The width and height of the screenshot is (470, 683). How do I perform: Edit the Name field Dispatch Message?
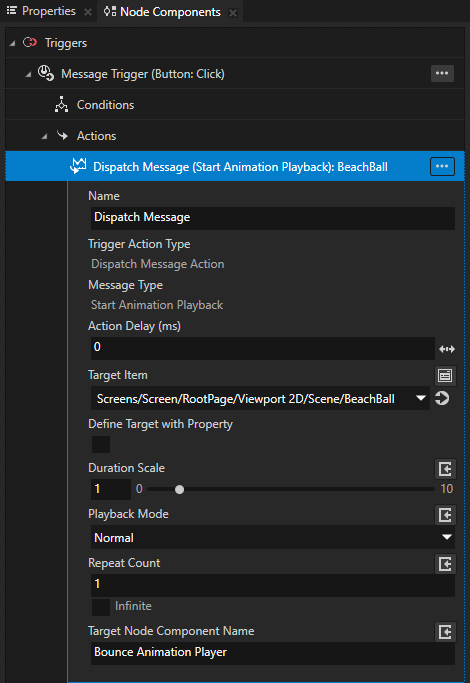(273, 218)
